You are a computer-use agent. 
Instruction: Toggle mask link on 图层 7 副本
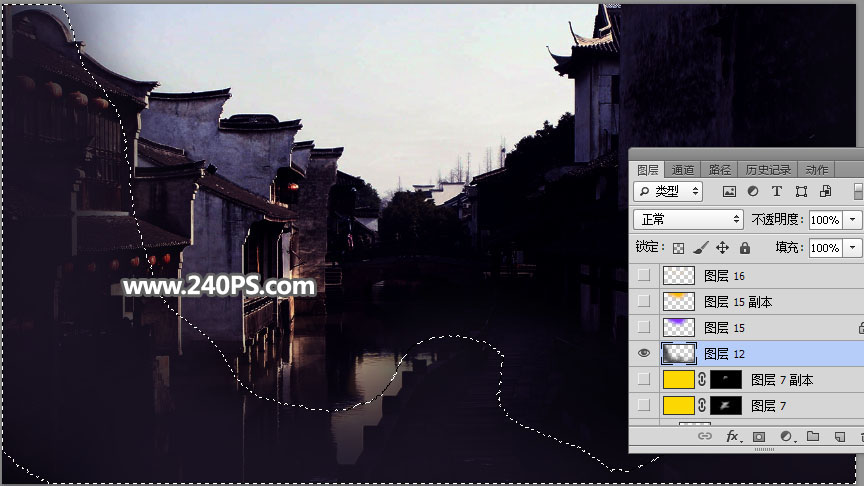(x=702, y=379)
